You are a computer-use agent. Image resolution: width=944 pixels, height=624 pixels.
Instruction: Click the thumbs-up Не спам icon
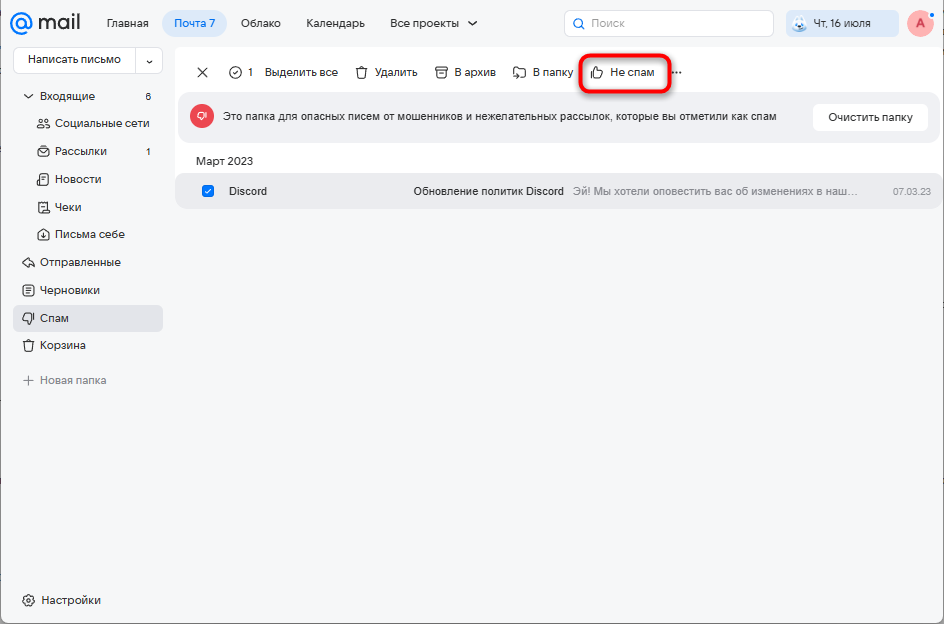(x=597, y=72)
